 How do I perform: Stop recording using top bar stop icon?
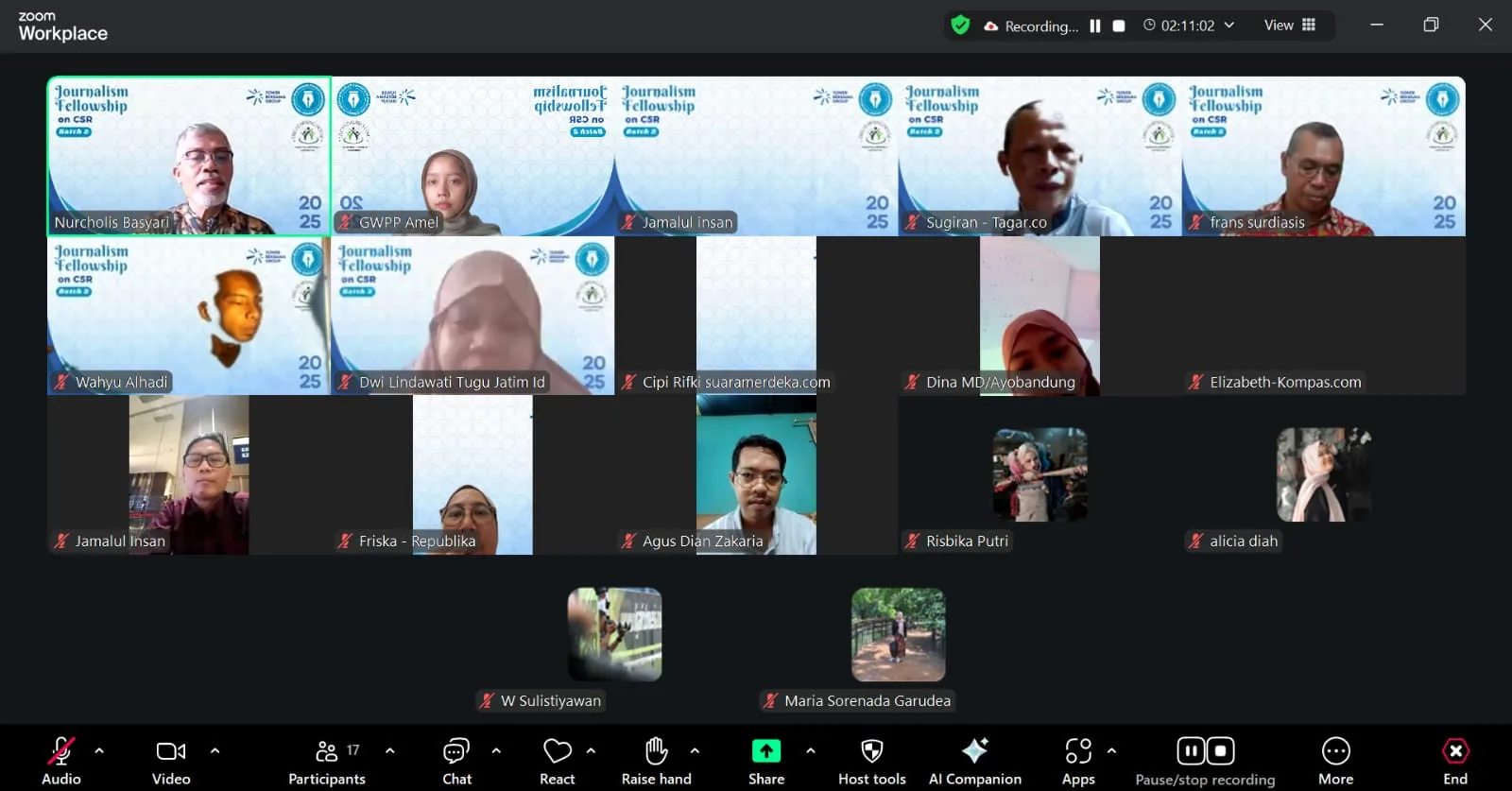(x=1119, y=26)
